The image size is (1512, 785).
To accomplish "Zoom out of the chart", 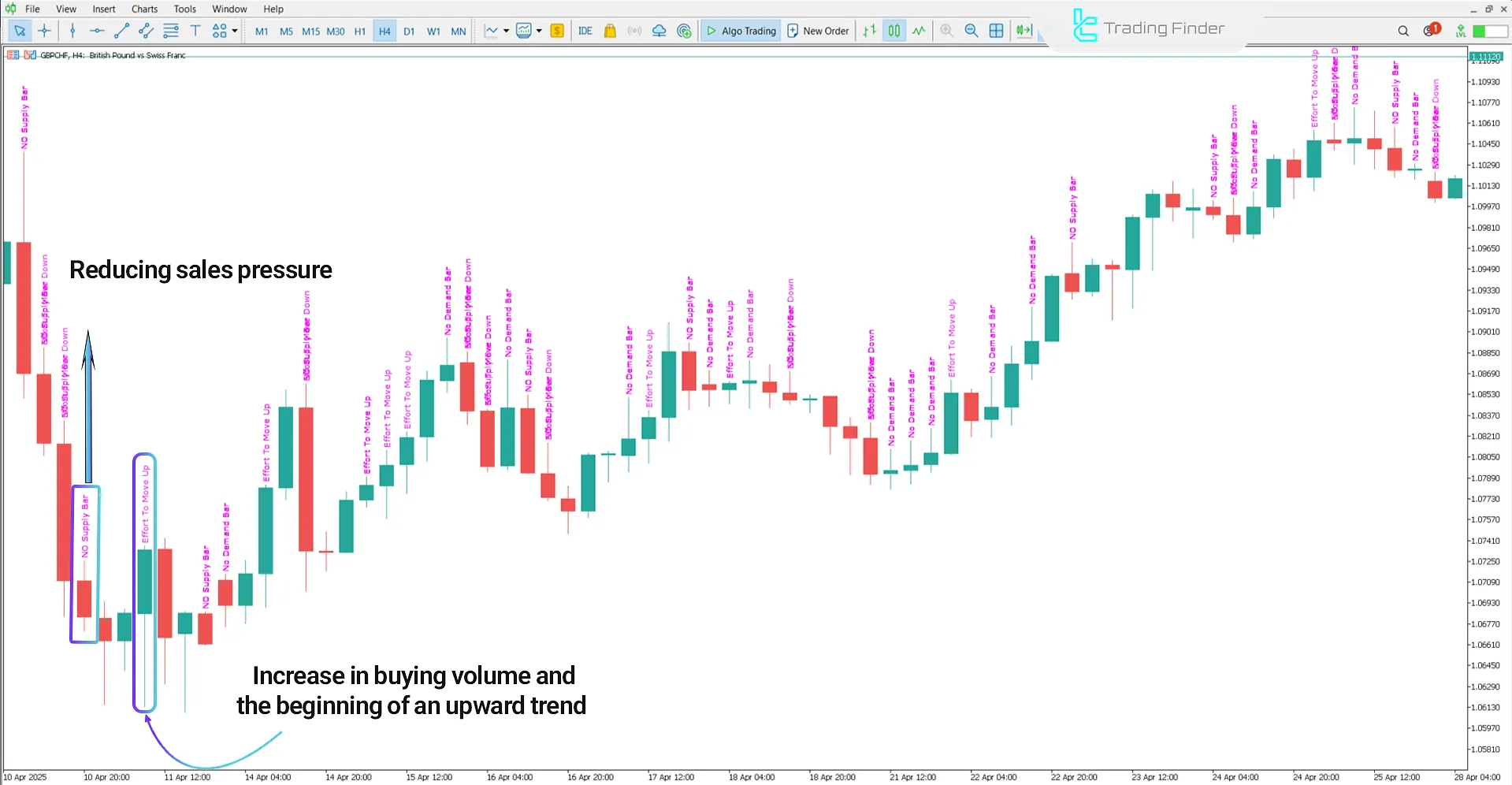I will pyautogui.click(x=971, y=31).
